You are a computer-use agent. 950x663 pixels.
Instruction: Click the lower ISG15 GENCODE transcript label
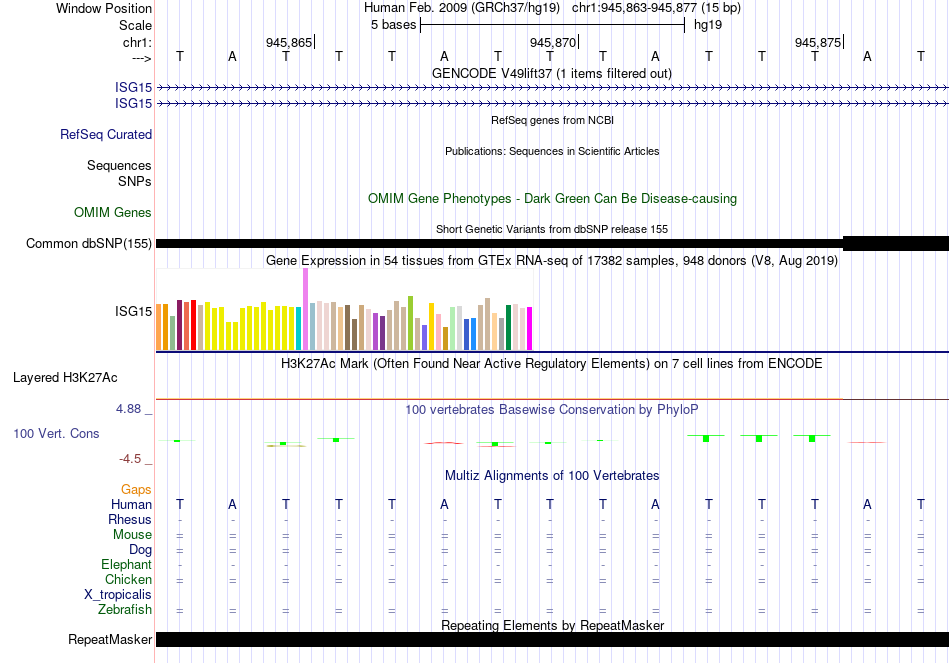pos(133,104)
